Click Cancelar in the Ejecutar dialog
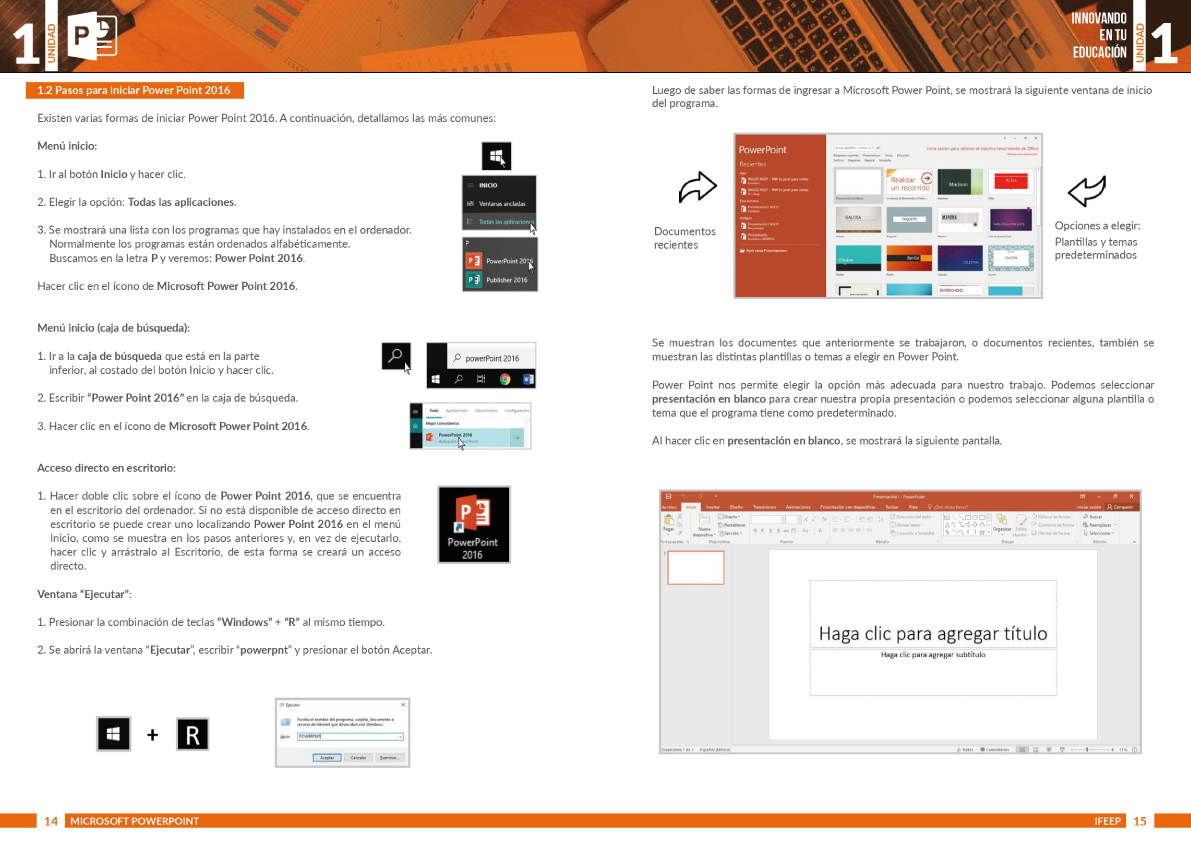The width and height of the screenshot is (1191, 842). click(359, 758)
